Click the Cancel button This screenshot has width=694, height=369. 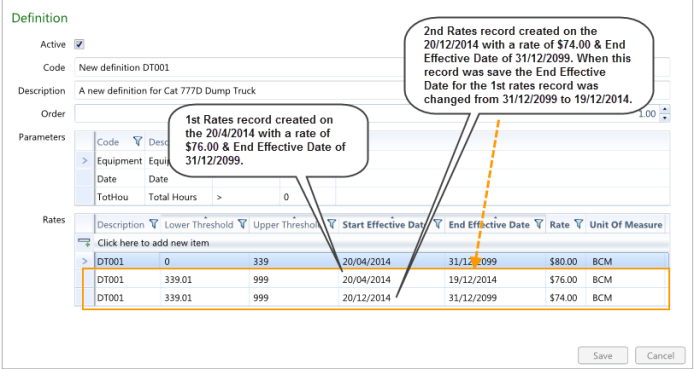pyautogui.click(x=660, y=356)
